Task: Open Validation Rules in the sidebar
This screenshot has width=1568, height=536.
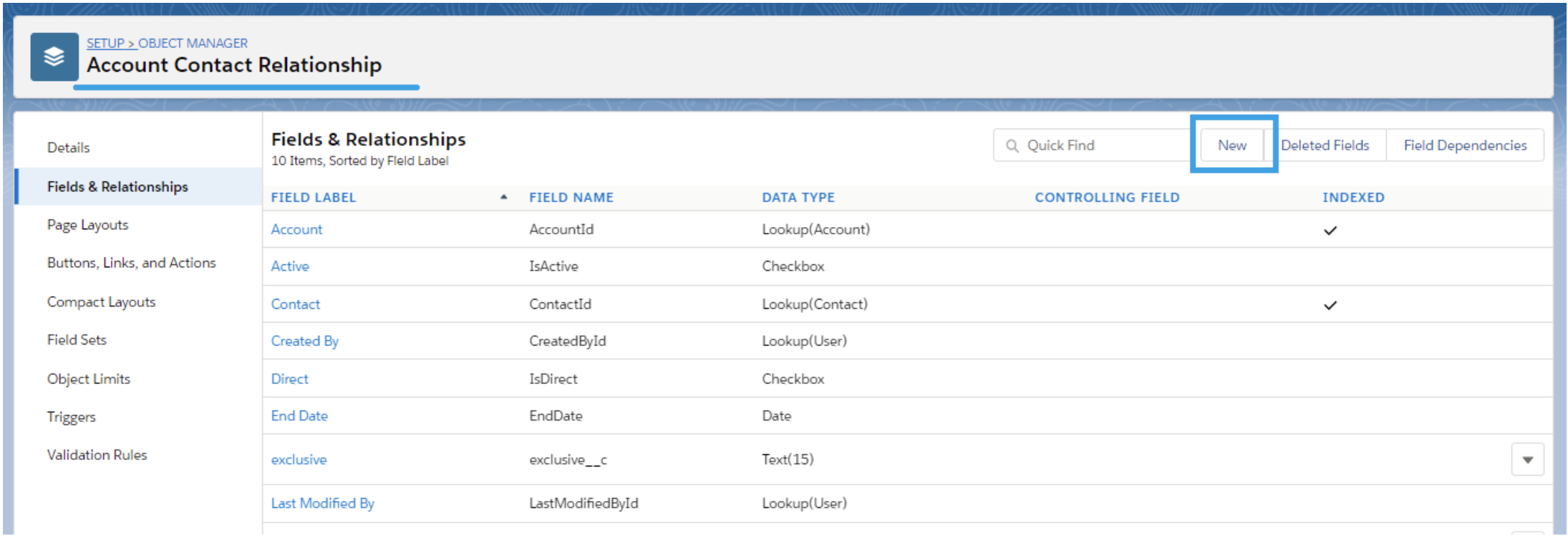Action: (x=97, y=455)
